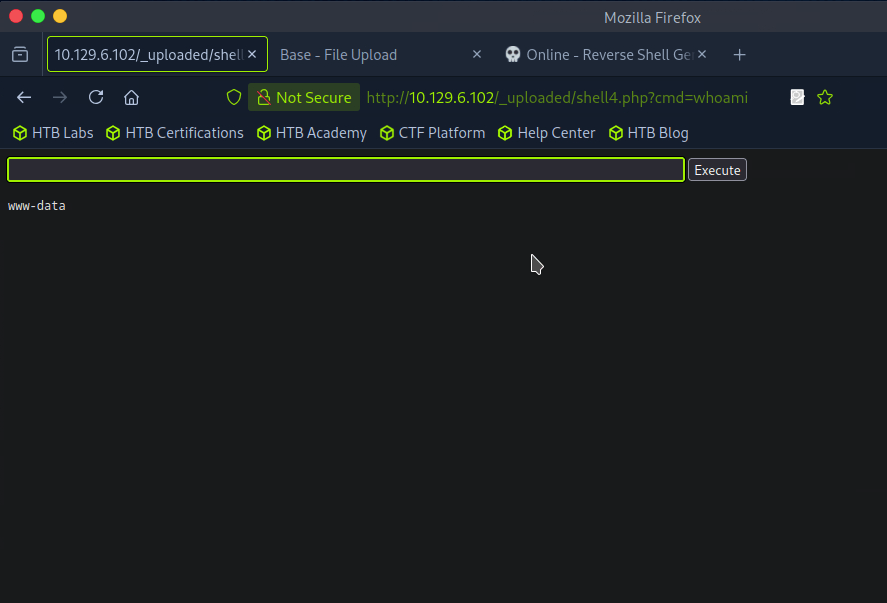The width and height of the screenshot is (887, 603).
Task: Open the HTB Labs bookmark
Action: pyautogui.click(x=53, y=133)
